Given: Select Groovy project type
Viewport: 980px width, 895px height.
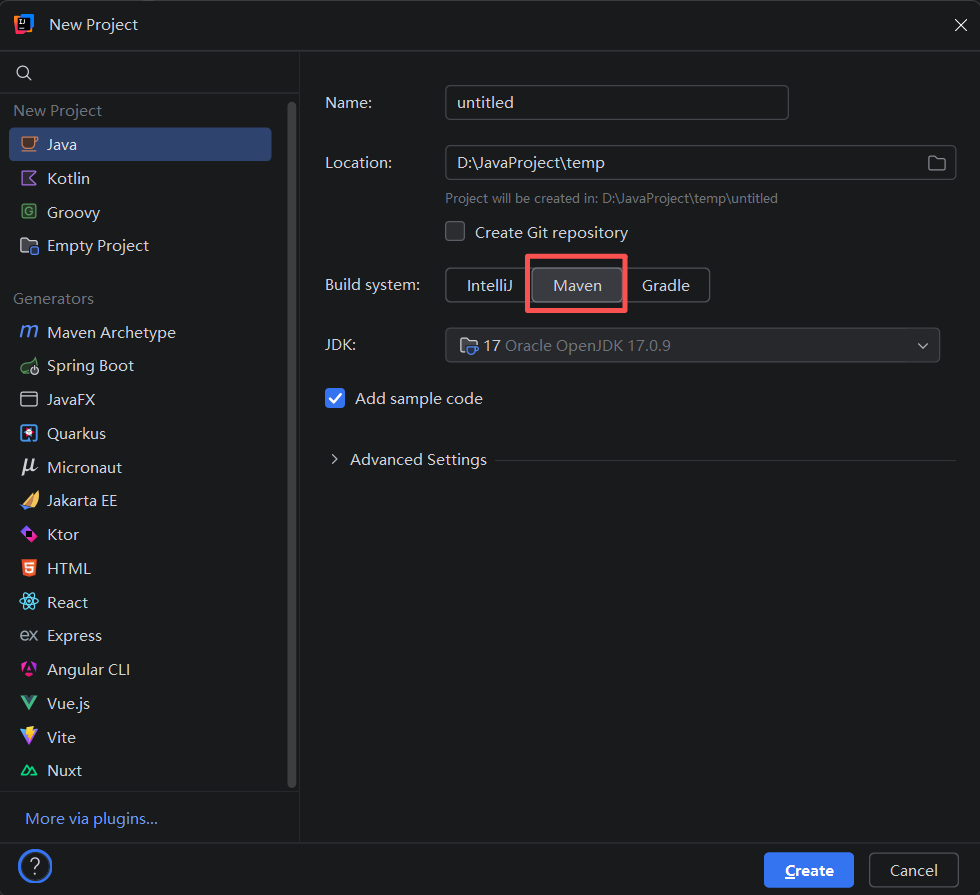Looking at the screenshot, I should 140,212.
